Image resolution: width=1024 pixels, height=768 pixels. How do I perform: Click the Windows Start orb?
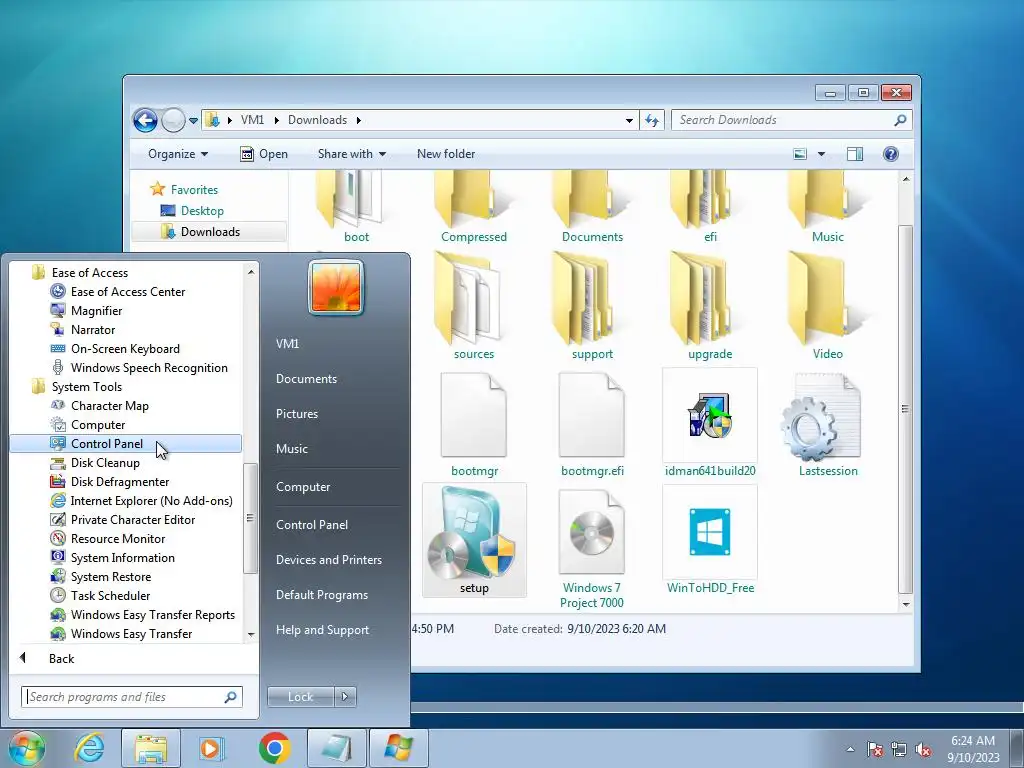click(26, 748)
